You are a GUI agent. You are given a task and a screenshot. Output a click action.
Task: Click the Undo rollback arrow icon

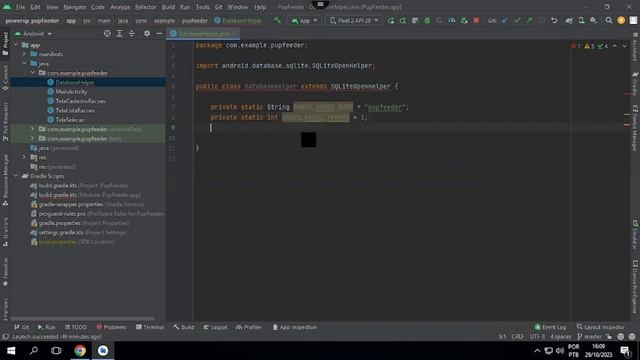click(x=554, y=20)
